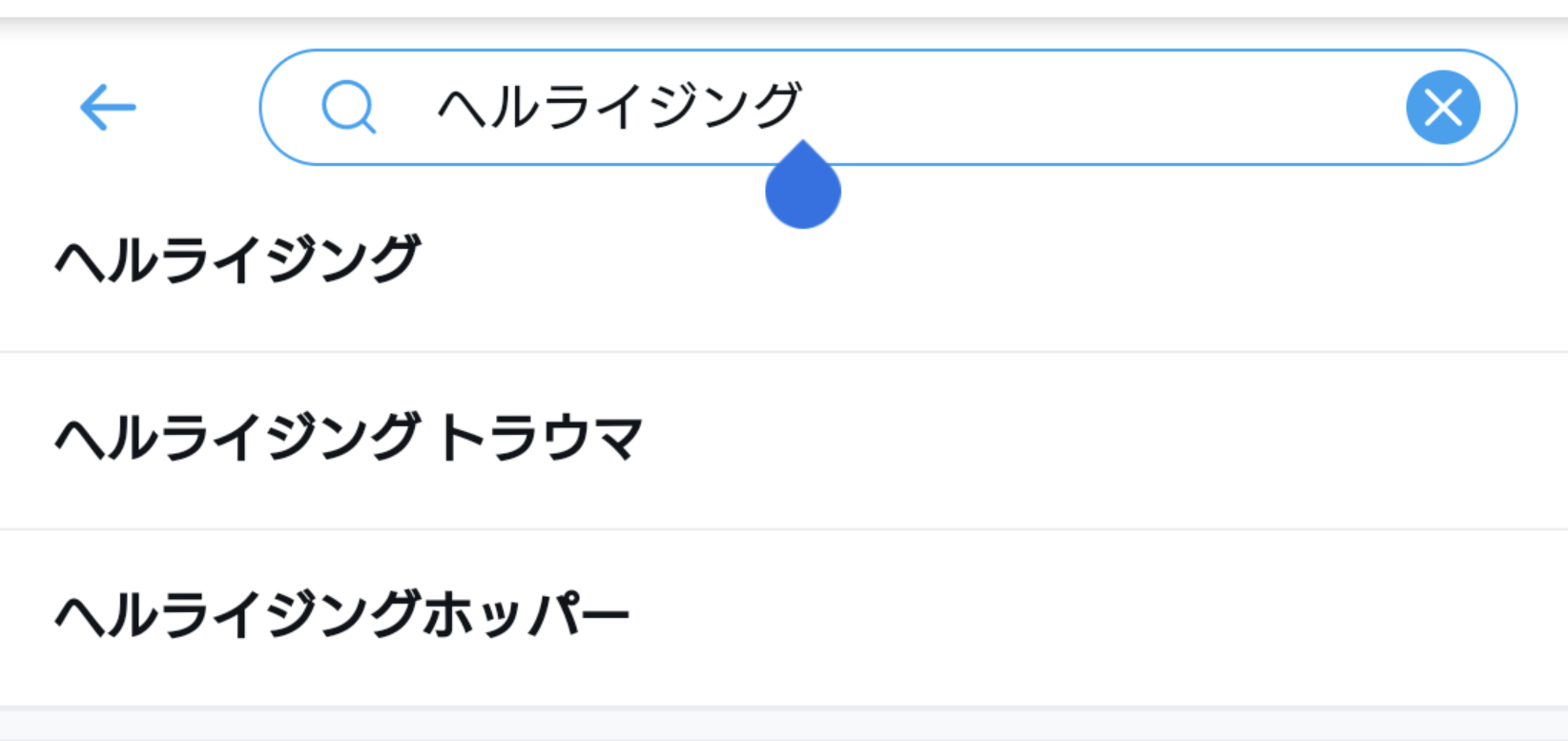This screenshot has width=1568, height=741.
Task: Place cursor at start of search text
Action: pos(438,107)
